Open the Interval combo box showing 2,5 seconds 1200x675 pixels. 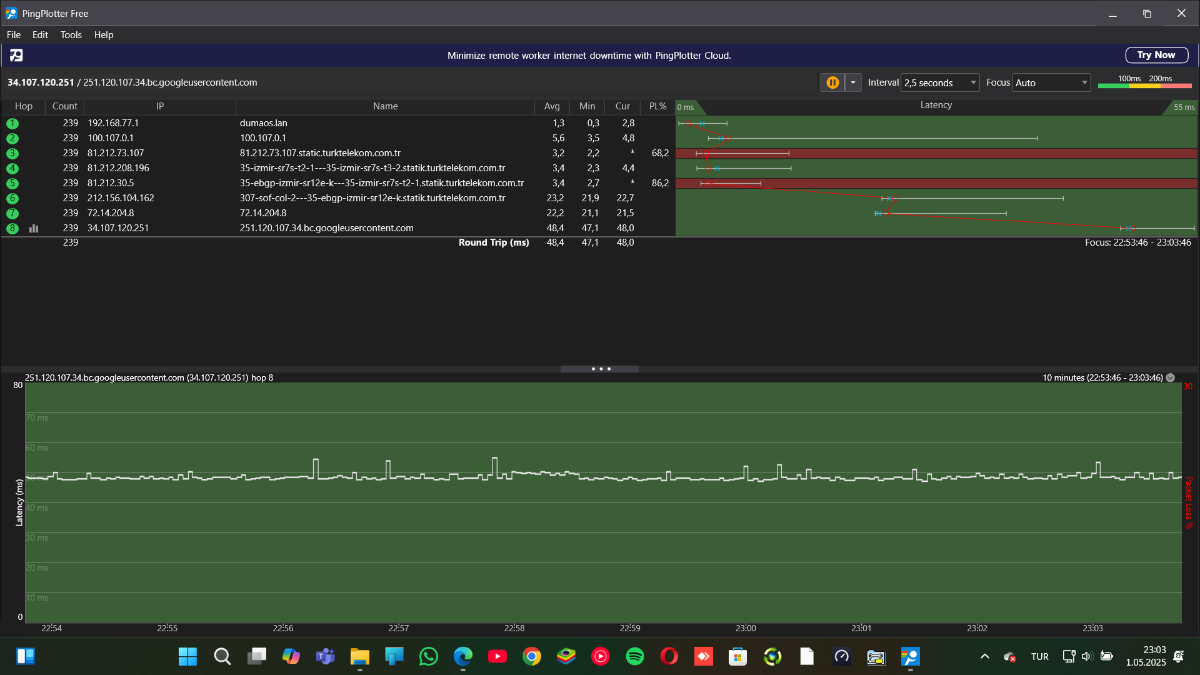click(x=940, y=82)
